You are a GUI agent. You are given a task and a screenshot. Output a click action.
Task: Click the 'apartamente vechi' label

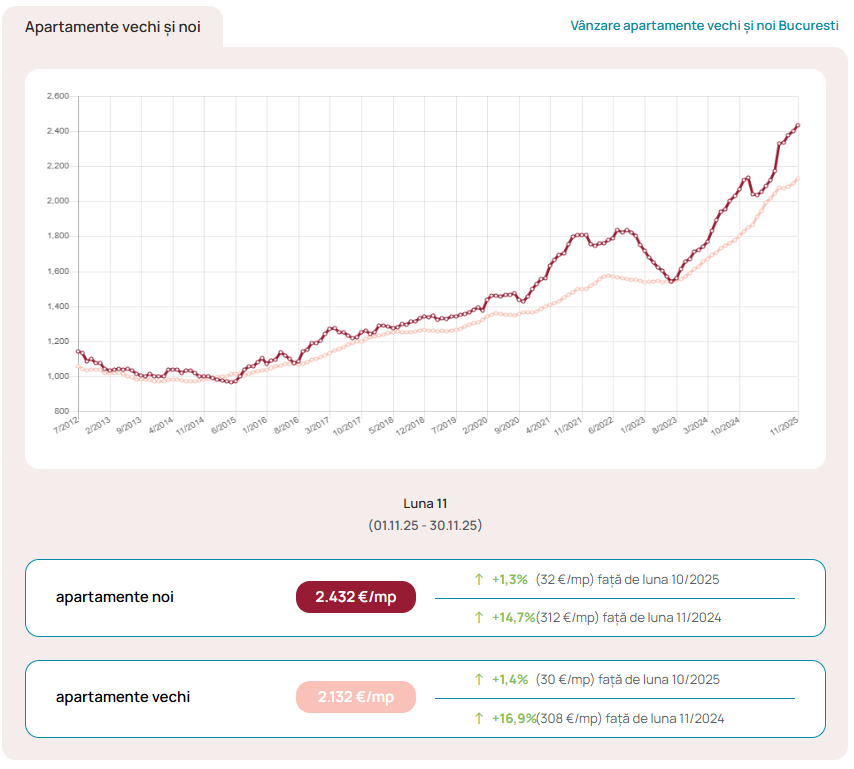(x=122, y=697)
